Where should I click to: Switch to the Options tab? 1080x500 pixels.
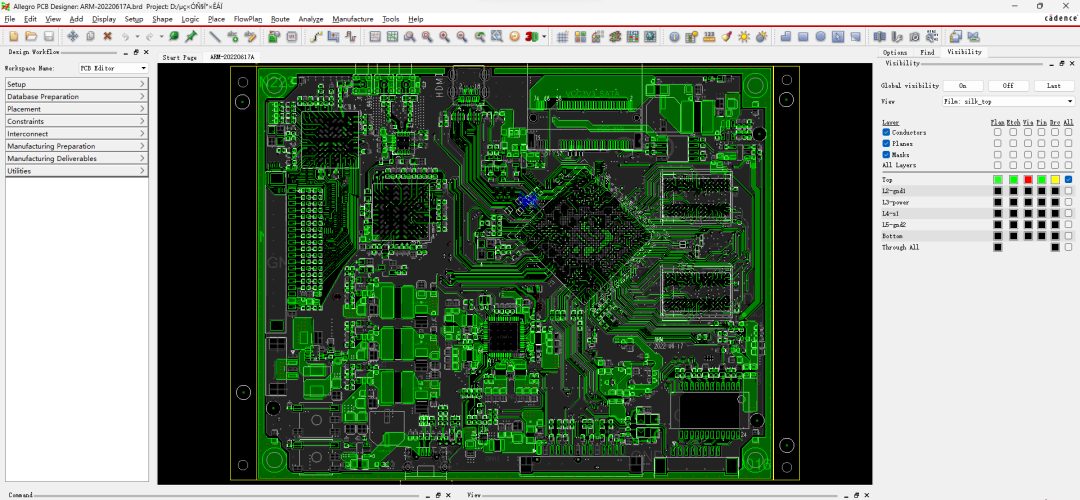[x=895, y=52]
